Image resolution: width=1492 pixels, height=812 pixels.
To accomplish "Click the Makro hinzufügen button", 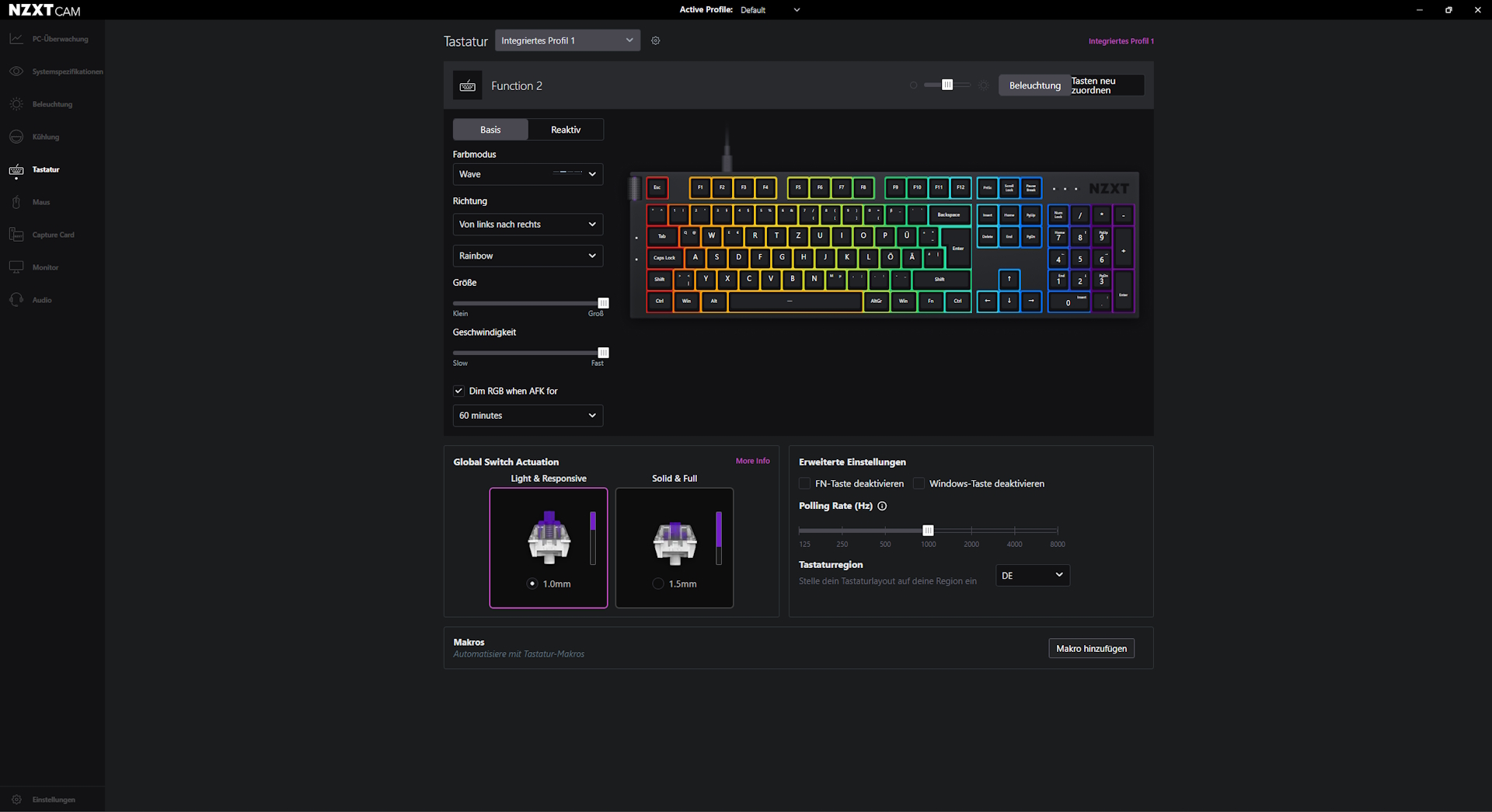I will click(x=1091, y=648).
